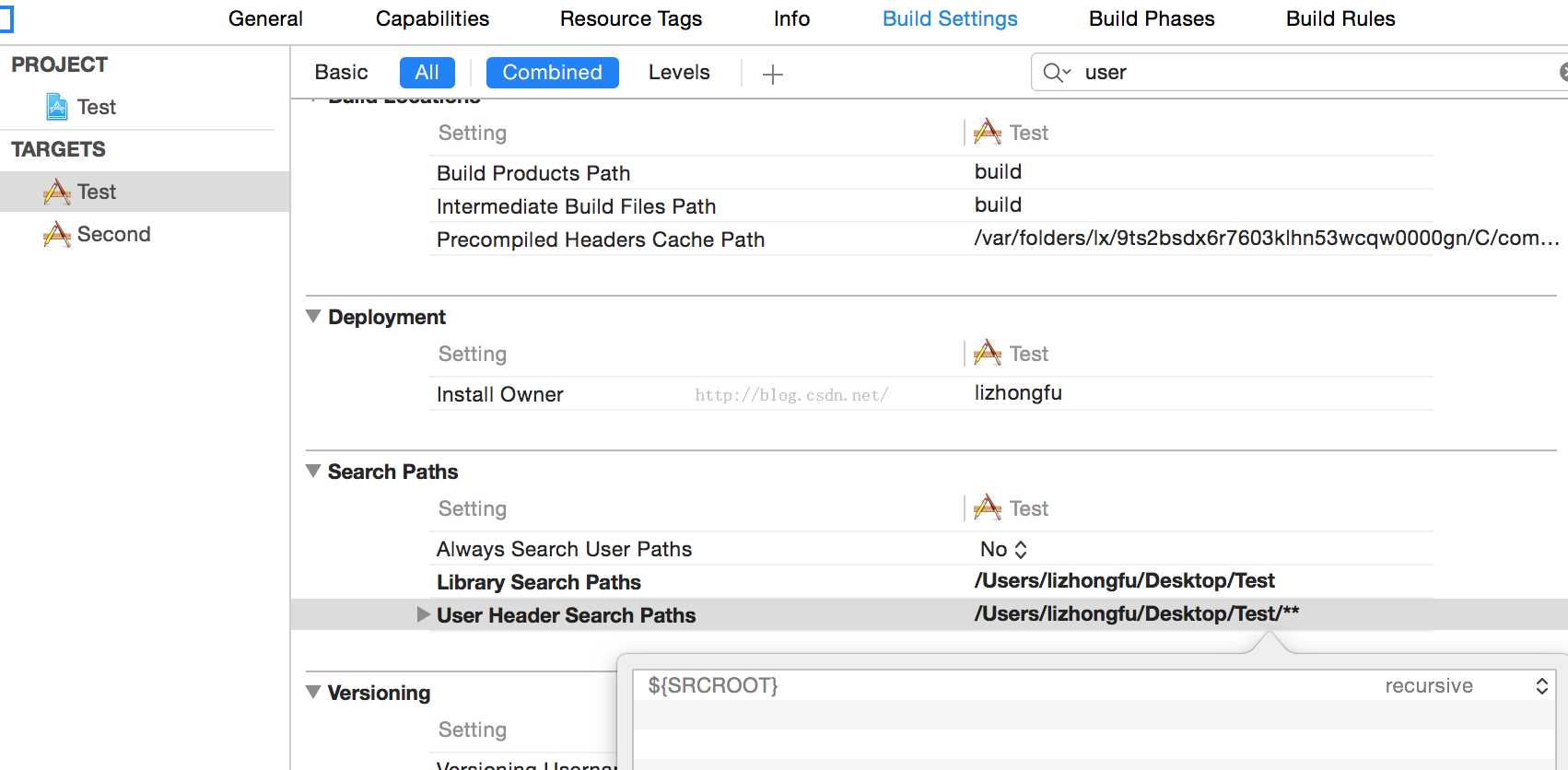Switch to Levels view
The width and height of the screenshot is (1568, 770).
coord(679,72)
